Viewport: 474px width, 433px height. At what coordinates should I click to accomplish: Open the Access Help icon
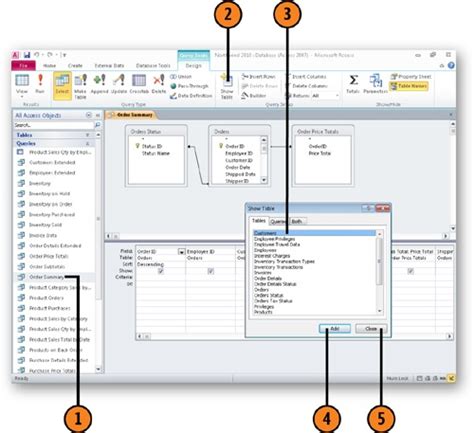click(451, 65)
